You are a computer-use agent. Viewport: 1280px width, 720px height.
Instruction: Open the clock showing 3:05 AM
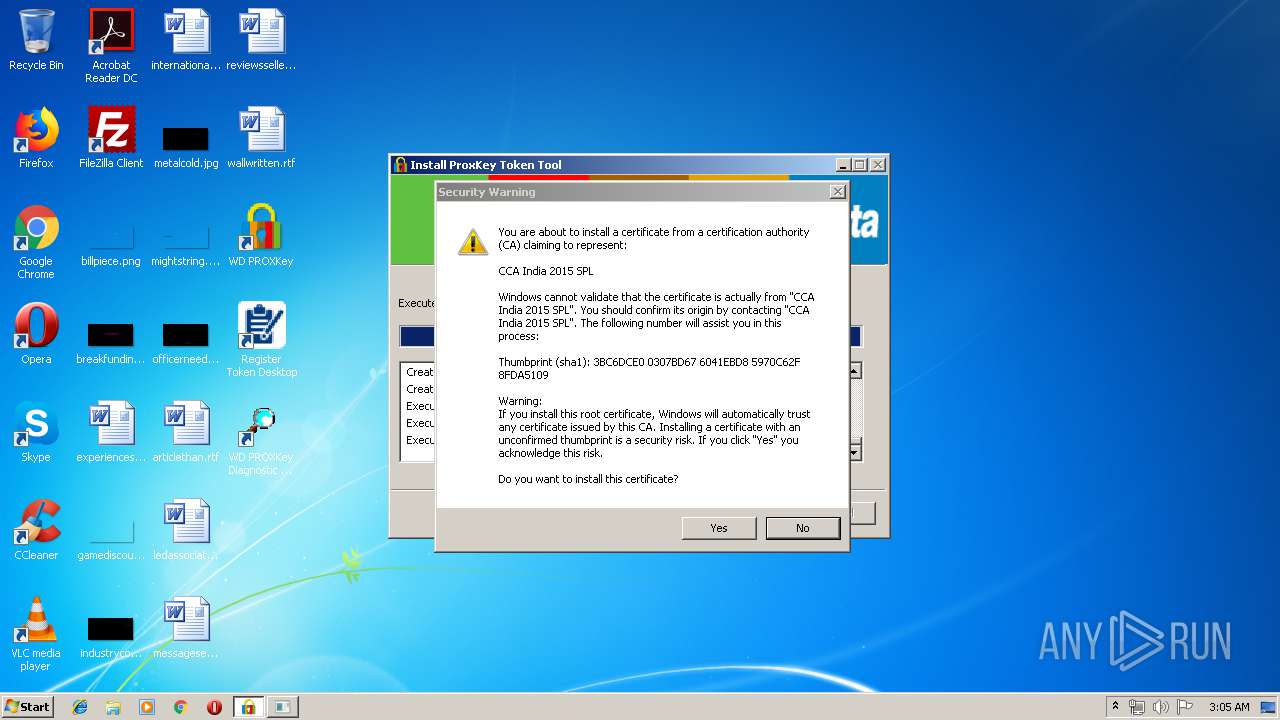click(x=1229, y=707)
